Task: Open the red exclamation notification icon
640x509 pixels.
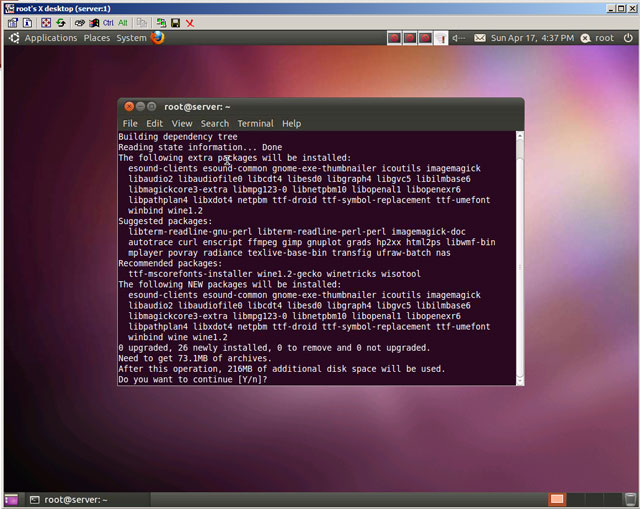Action: tap(441, 38)
